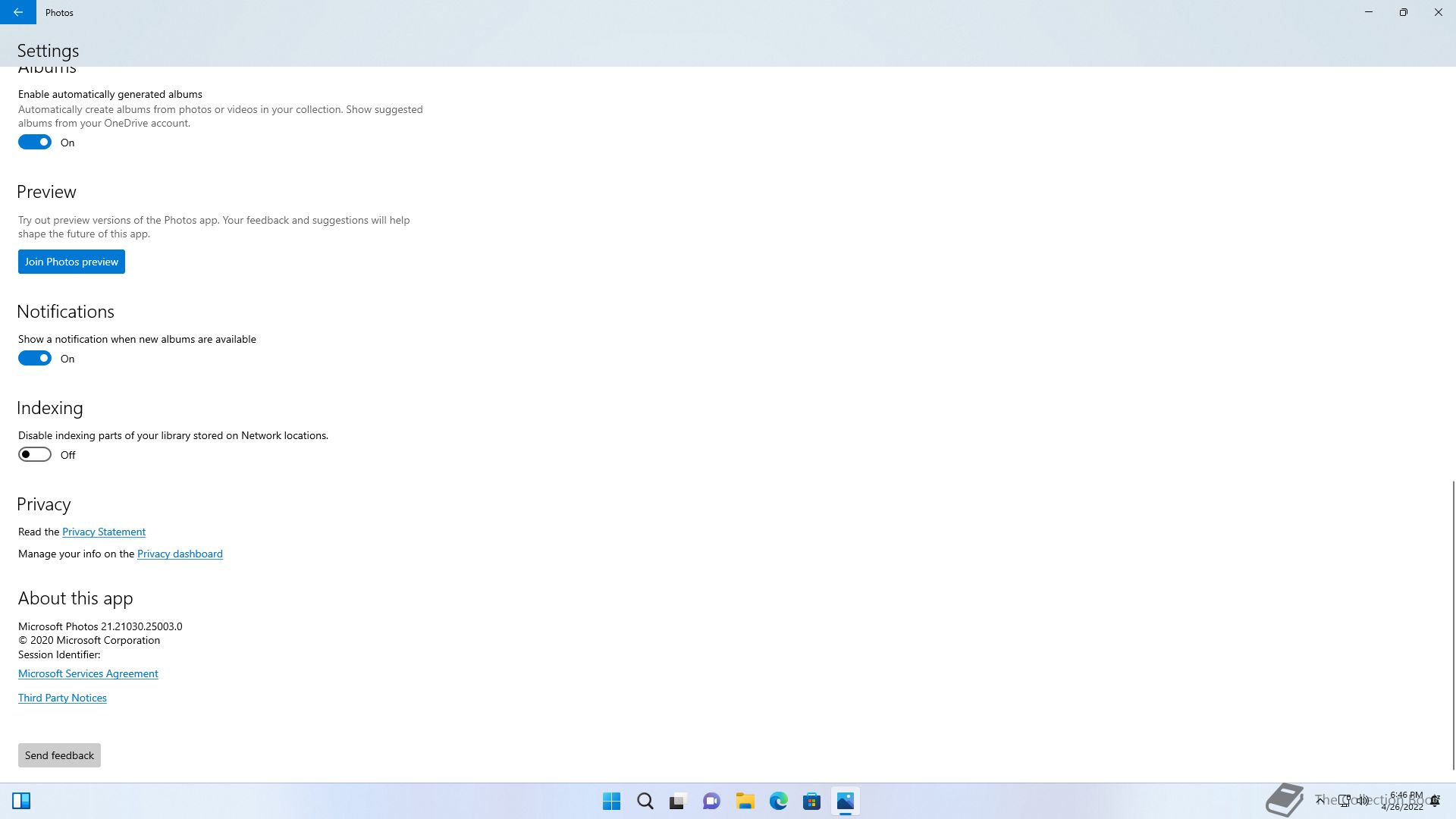The image size is (1456, 819).
Task: Open Microsoft Store from taskbar
Action: [812, 801]
